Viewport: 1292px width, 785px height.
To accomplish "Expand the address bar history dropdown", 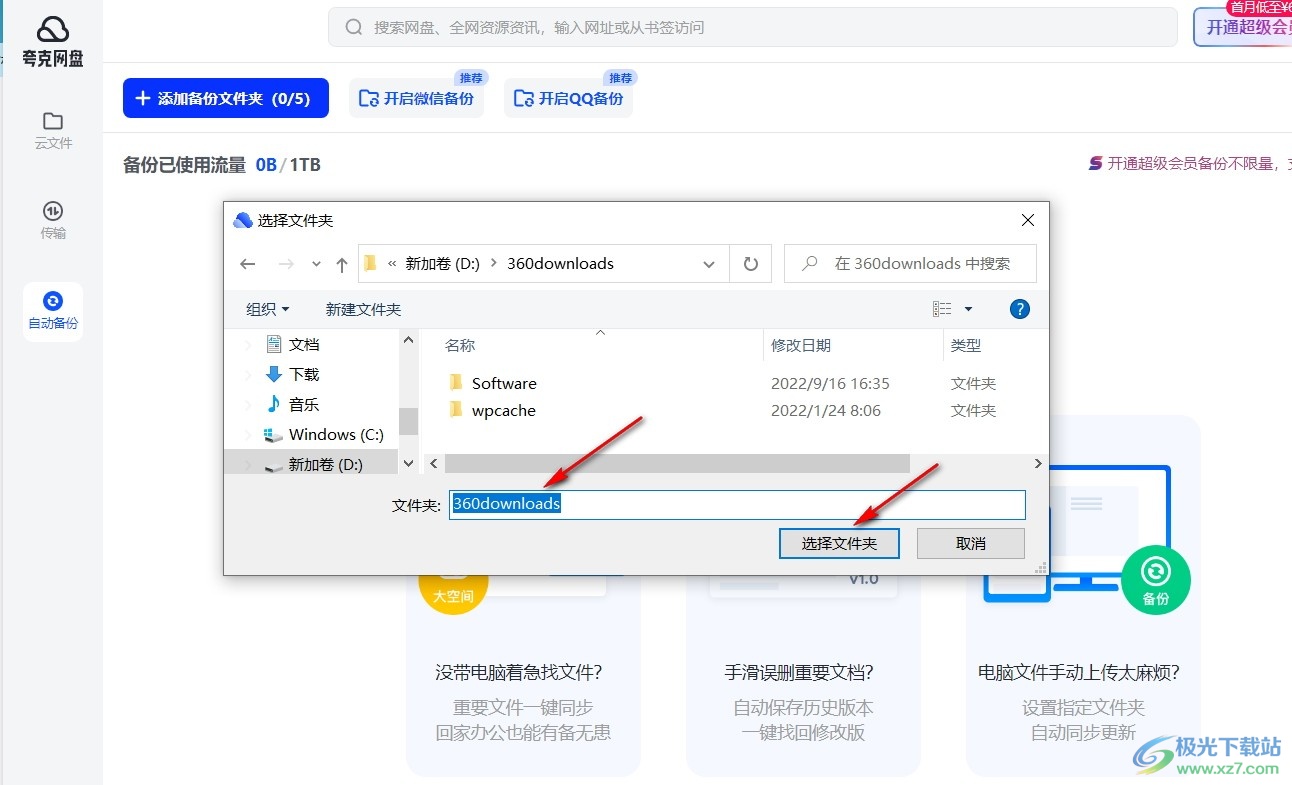I will (709, 264).
